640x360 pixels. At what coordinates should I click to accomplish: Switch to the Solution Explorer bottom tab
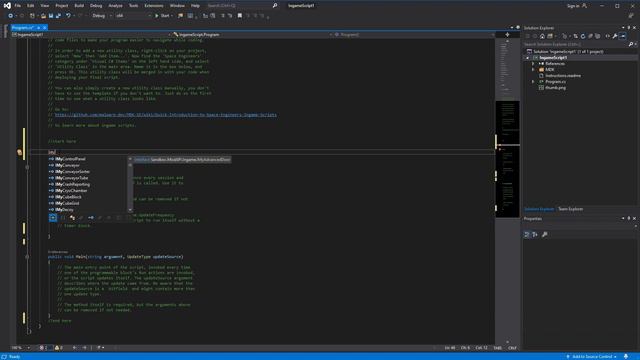pos(539,209)
